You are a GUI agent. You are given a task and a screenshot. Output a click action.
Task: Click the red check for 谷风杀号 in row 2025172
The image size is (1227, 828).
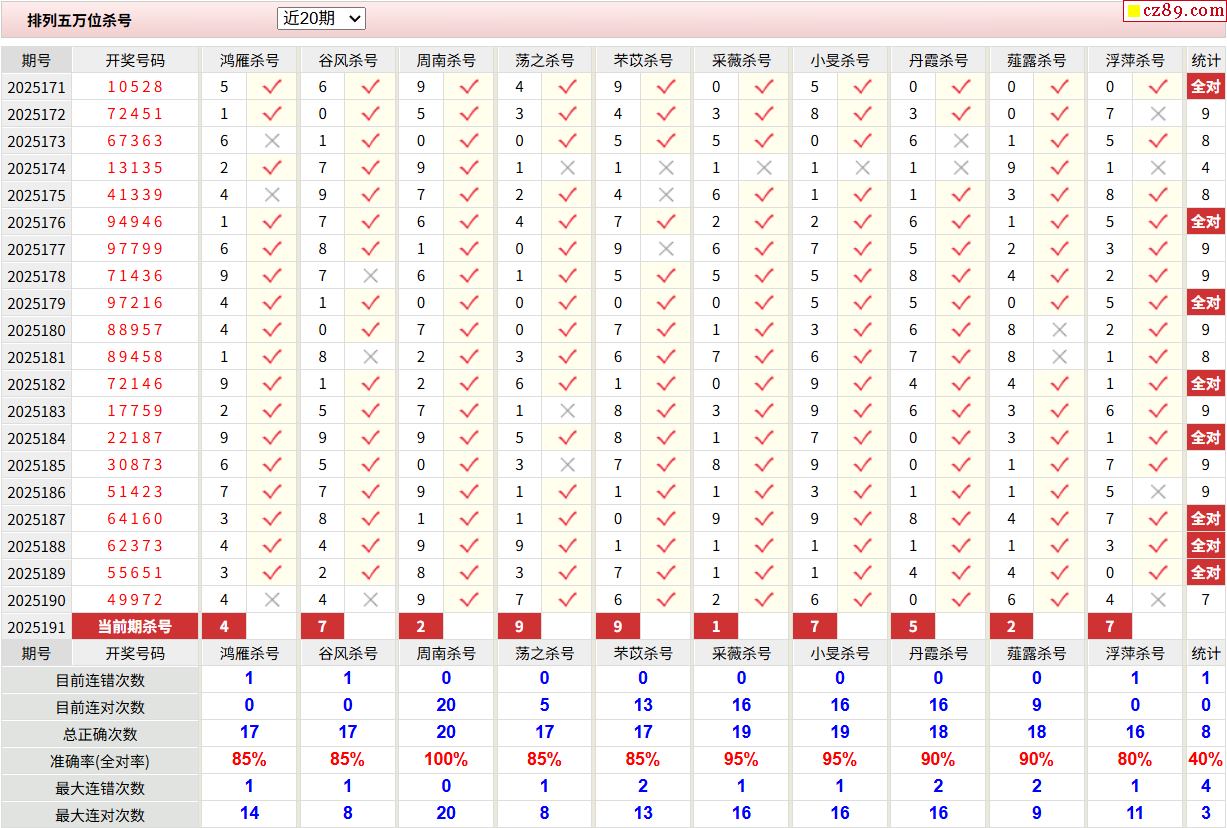click(x=370, y=114)
